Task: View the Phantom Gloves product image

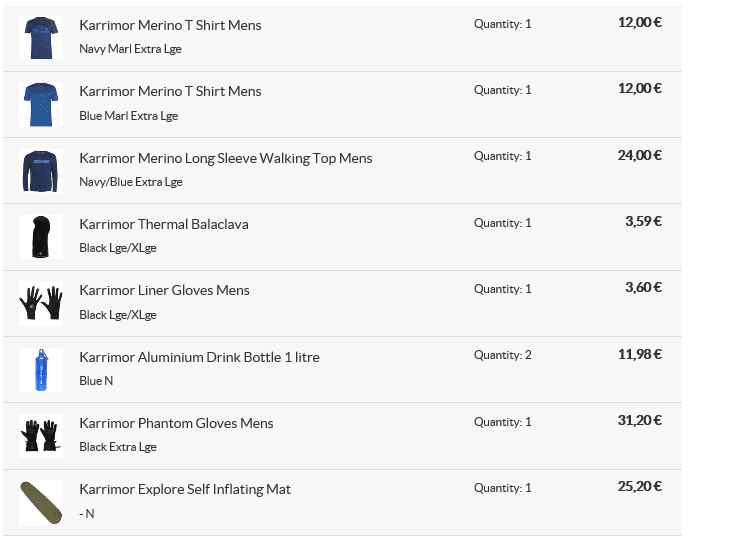Action: pyautogui.click(x=41, y=436)
